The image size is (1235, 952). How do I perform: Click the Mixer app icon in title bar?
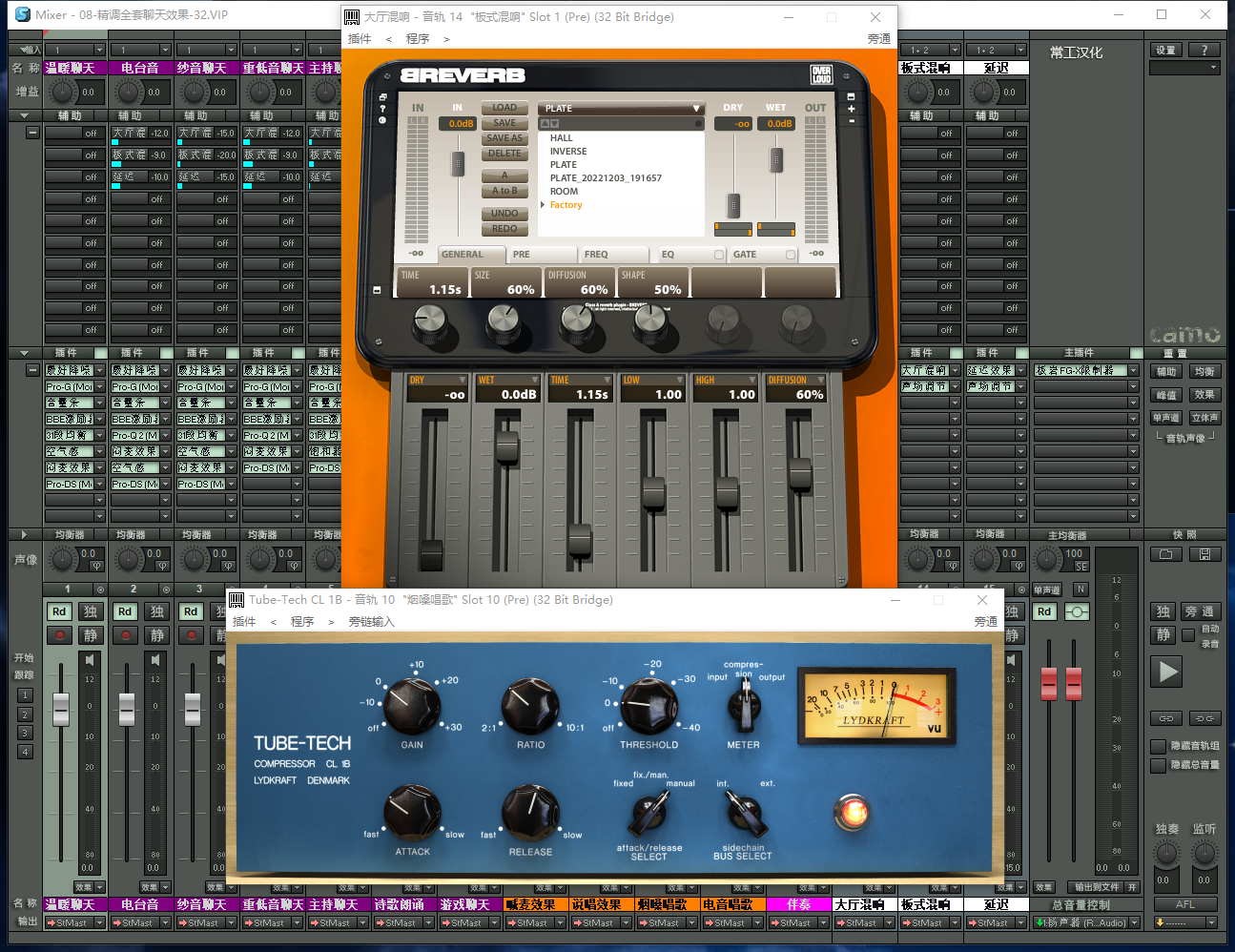point(23,14)
